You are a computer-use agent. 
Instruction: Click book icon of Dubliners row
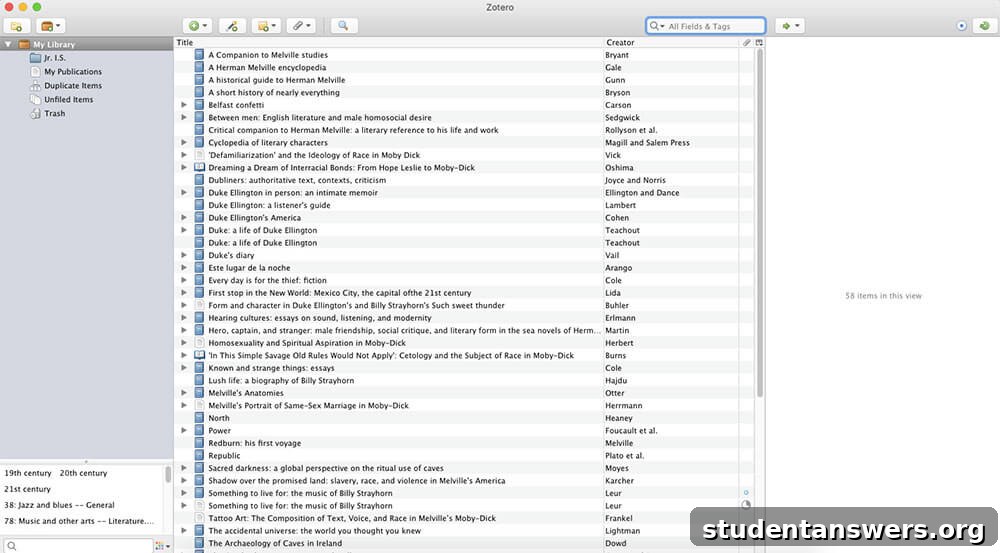point(199,180)
